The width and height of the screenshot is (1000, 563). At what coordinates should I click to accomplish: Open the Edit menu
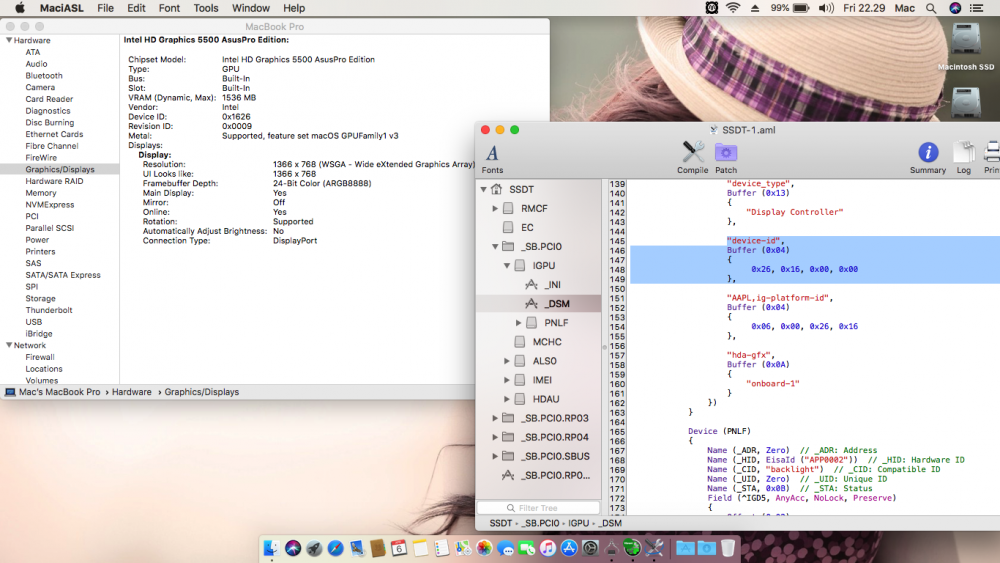coord(136,8)
